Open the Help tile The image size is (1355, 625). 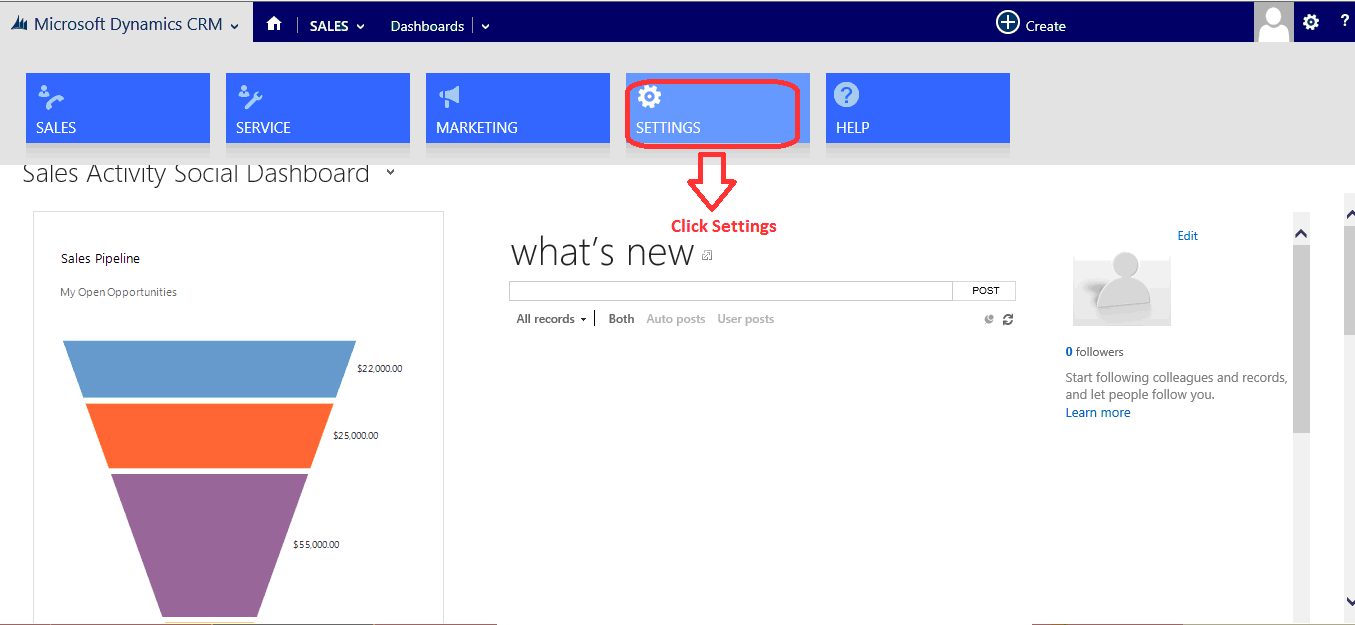pos(918,108)
